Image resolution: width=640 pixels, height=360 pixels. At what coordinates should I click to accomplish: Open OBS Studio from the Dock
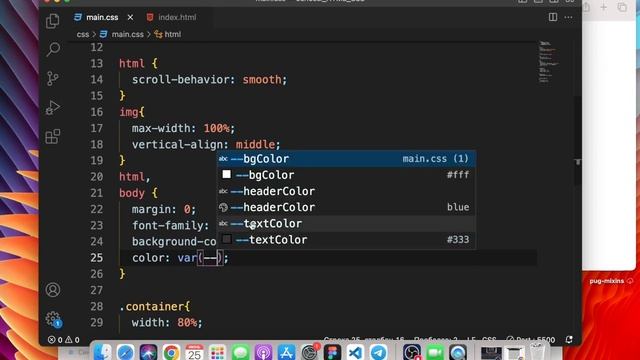pos(411,352)
